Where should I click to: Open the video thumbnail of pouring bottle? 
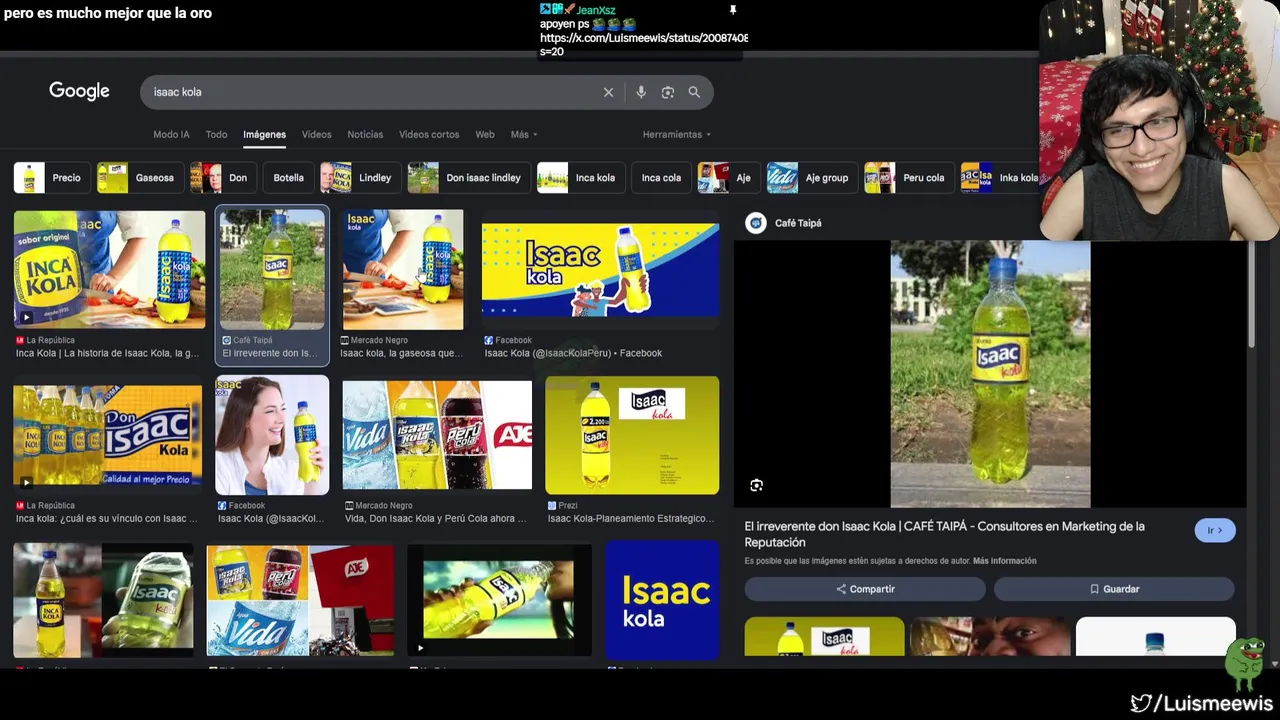[499, 600]
